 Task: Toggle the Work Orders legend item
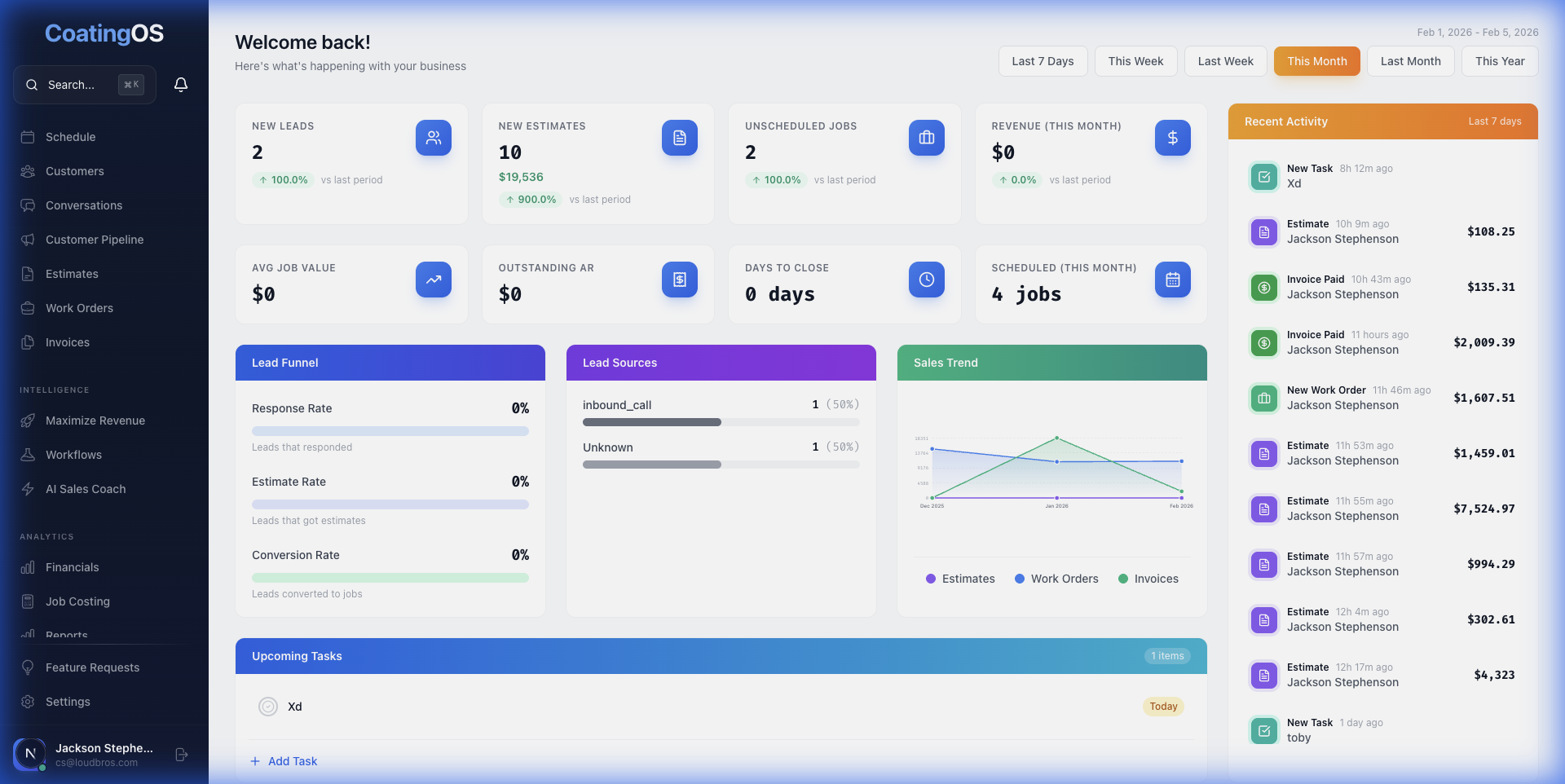tap(1056, 579)
